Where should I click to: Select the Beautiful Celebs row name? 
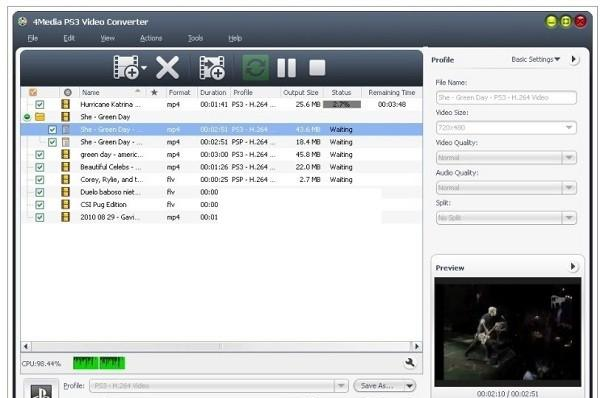click(111, 167)
